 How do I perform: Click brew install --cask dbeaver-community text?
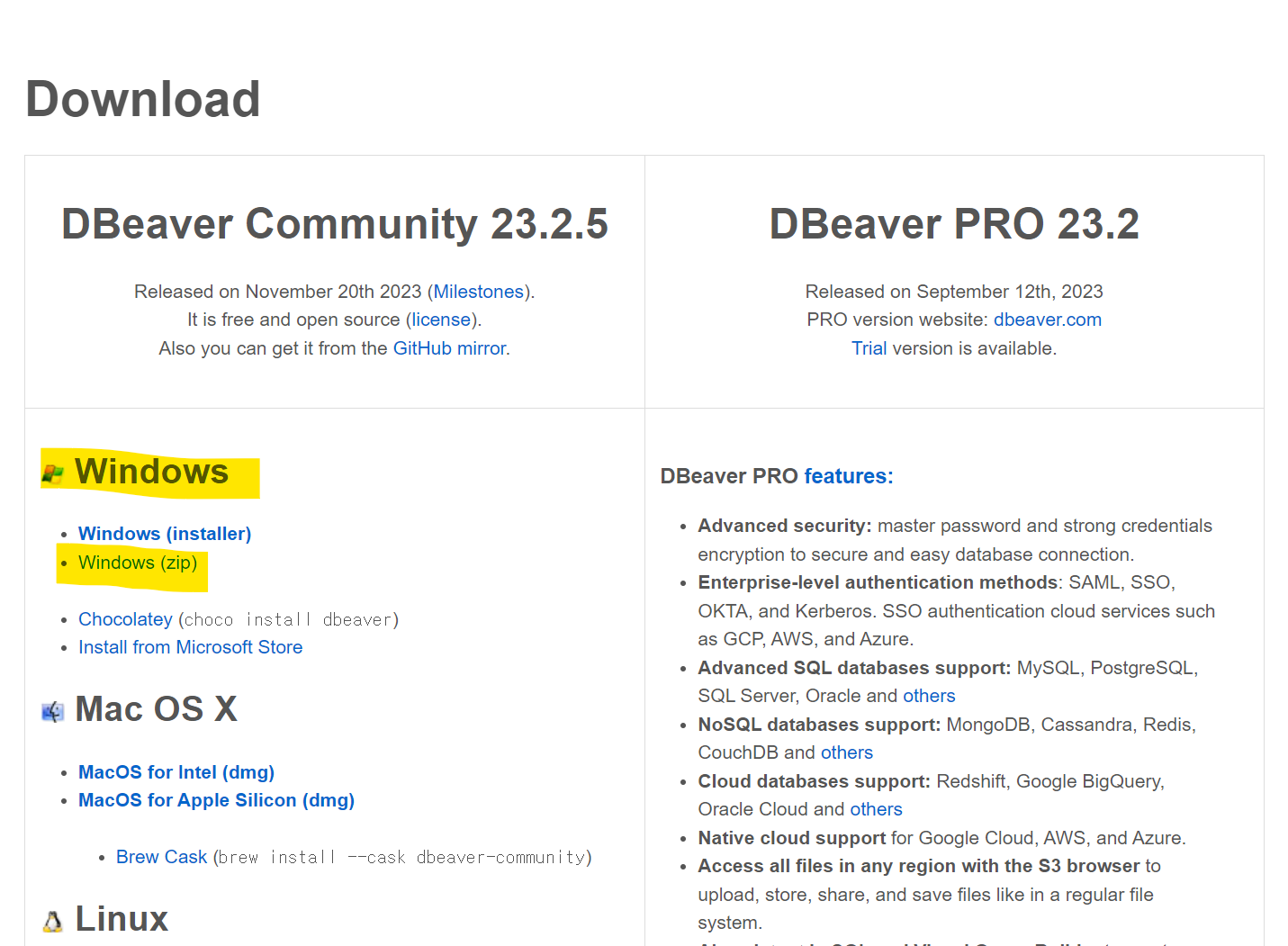click(403, 857)
